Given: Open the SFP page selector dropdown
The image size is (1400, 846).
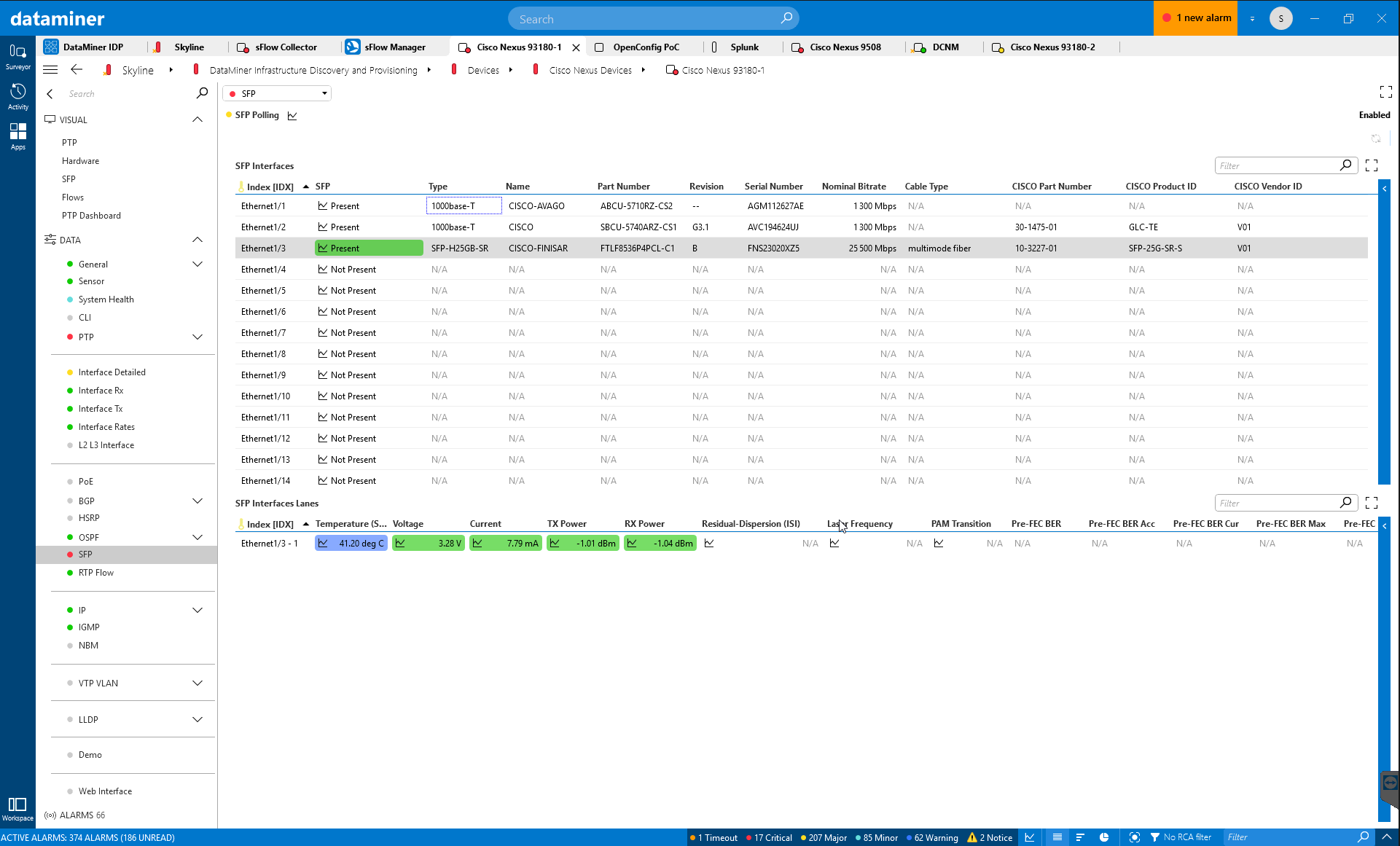Looking at the screenshot, I should 277,93.
